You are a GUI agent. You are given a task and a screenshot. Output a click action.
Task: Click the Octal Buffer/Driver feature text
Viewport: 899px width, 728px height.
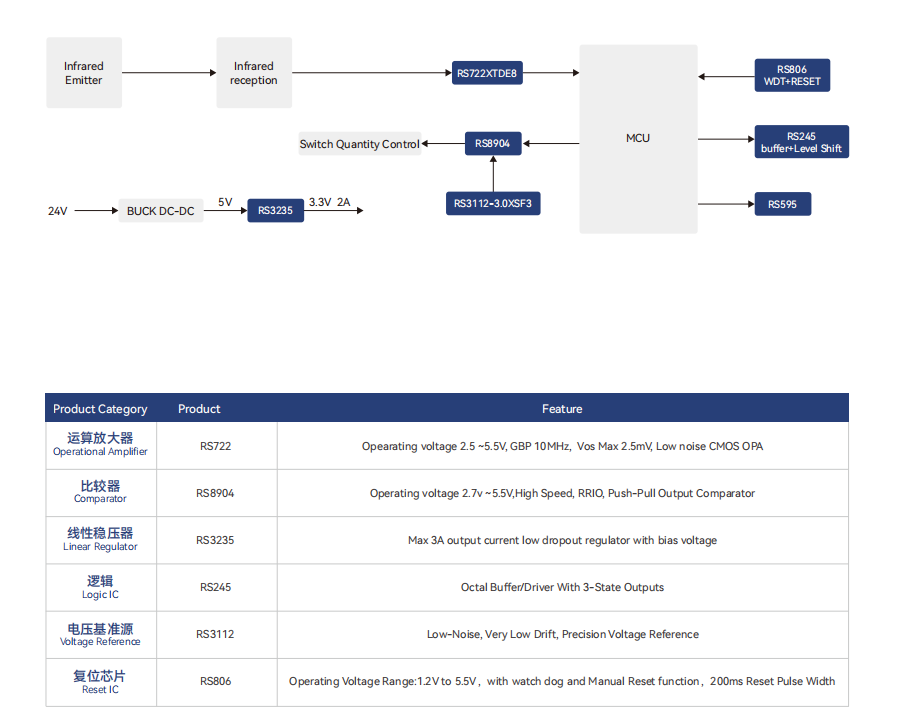tap(562, 587)
